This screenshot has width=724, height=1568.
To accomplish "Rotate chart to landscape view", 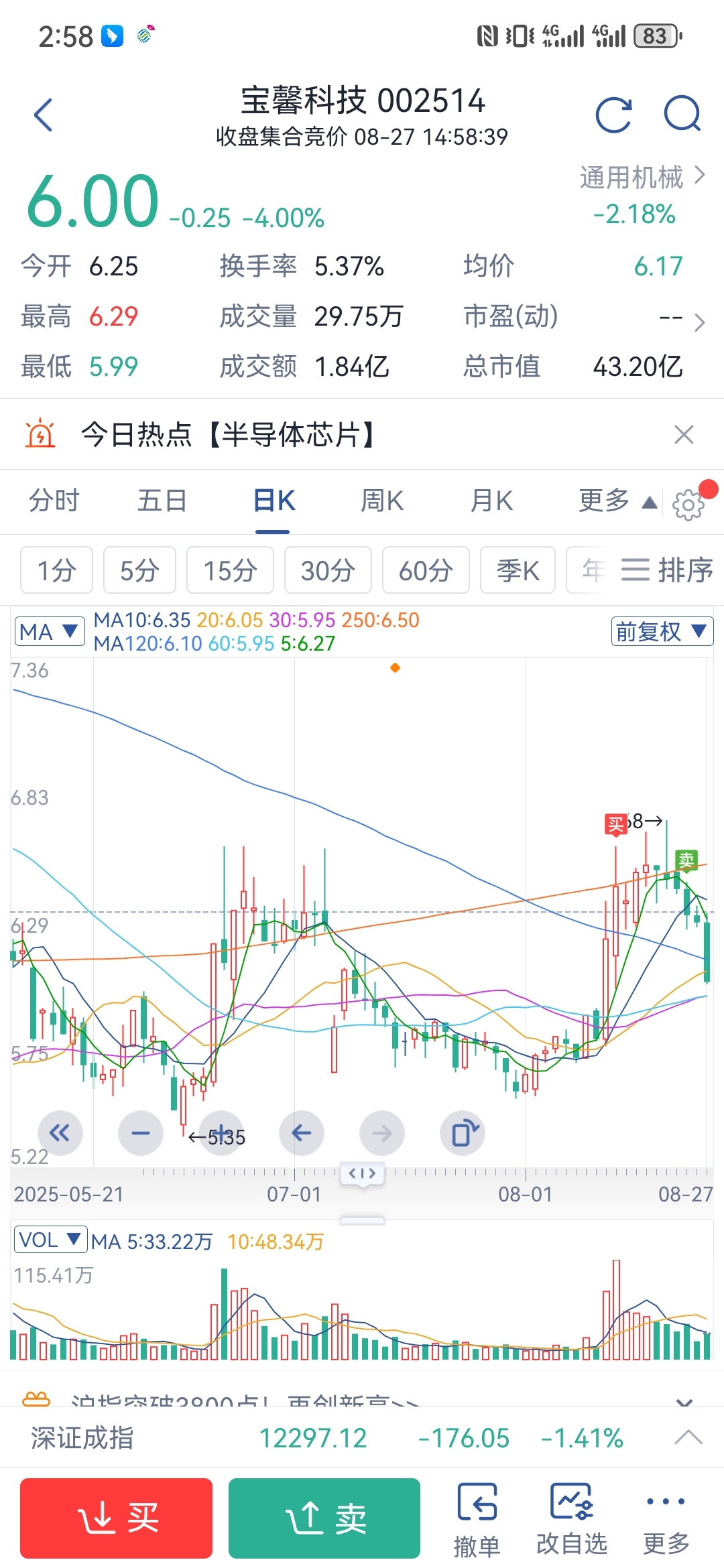I will tap(463, 1133).
